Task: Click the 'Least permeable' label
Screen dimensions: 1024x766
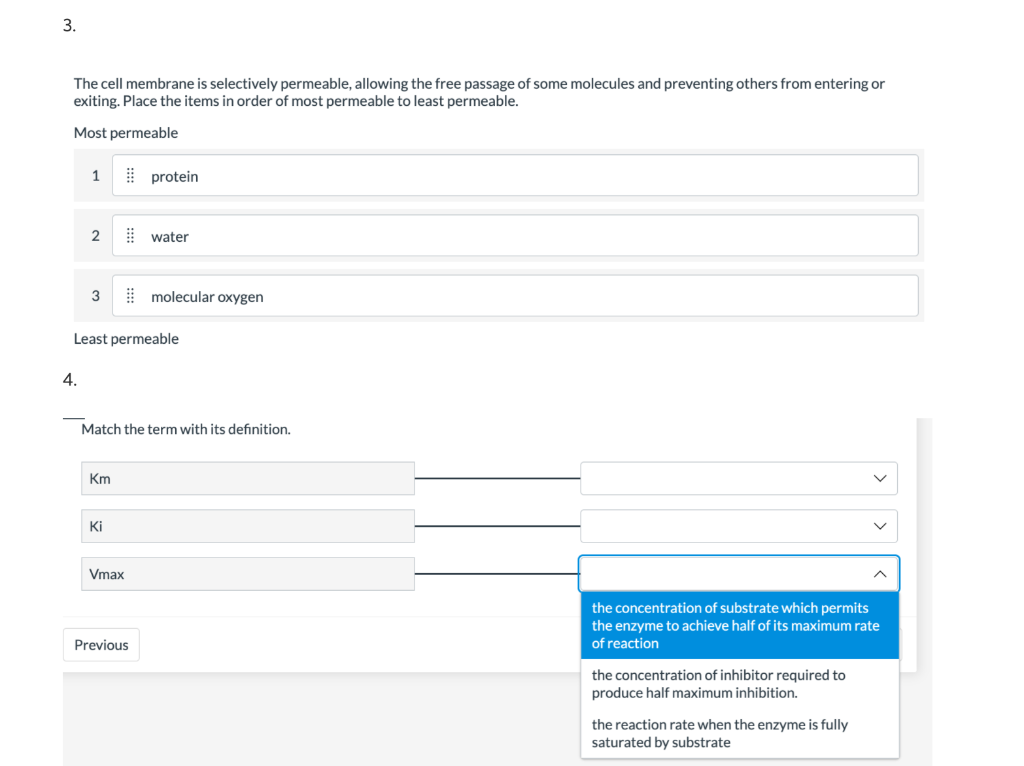Action: click(126, 338)
